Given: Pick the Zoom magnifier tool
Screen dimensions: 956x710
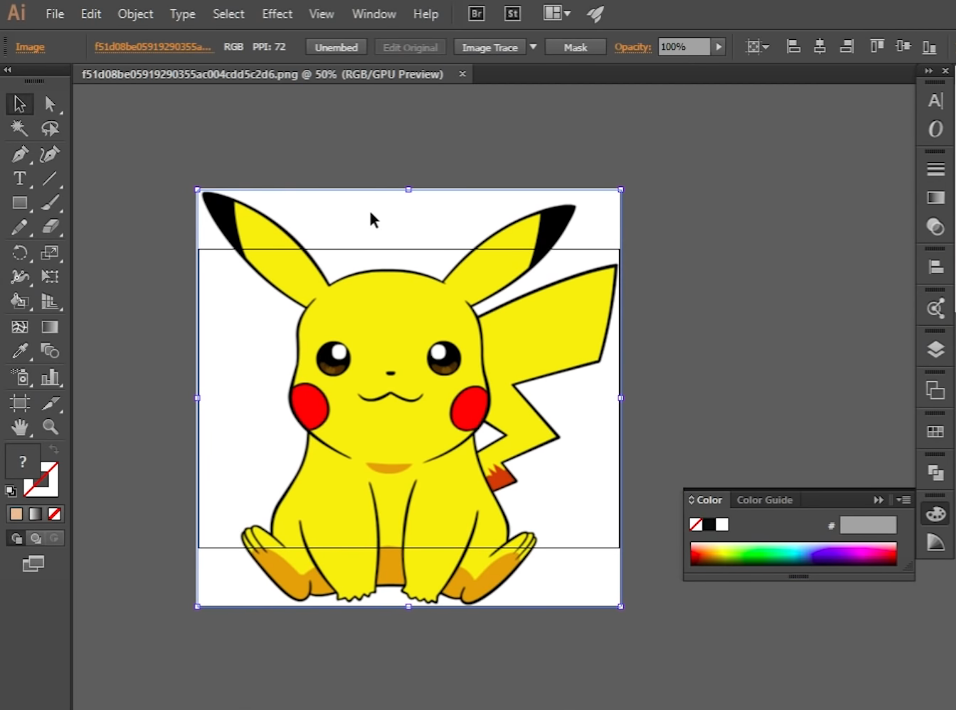Looking at the screenshot, I should pos(50,427).
